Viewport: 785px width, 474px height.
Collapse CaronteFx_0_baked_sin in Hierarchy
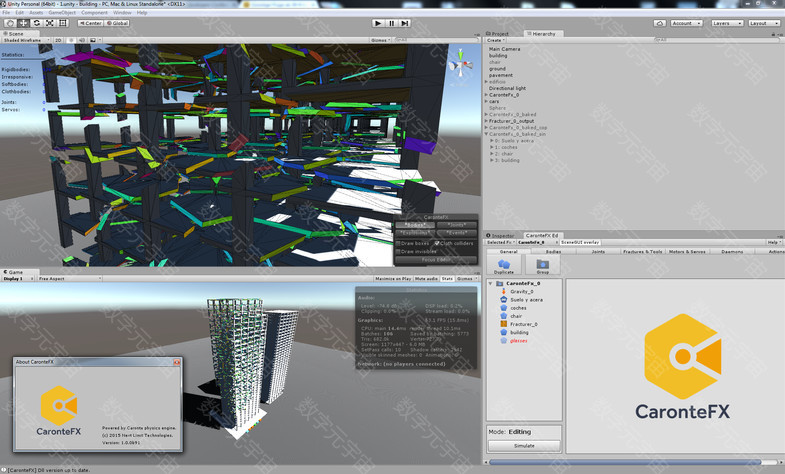(x=486, y=134)
